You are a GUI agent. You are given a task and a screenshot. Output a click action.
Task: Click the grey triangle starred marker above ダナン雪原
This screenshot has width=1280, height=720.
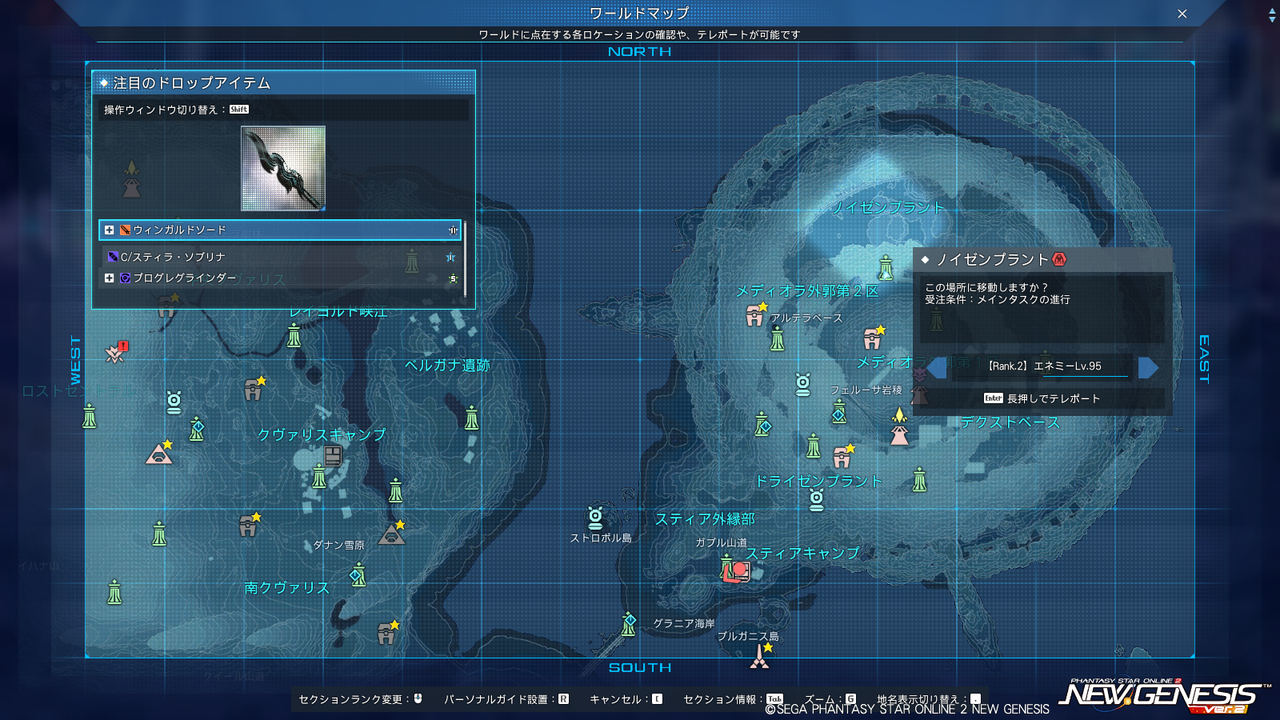[392, 532]
